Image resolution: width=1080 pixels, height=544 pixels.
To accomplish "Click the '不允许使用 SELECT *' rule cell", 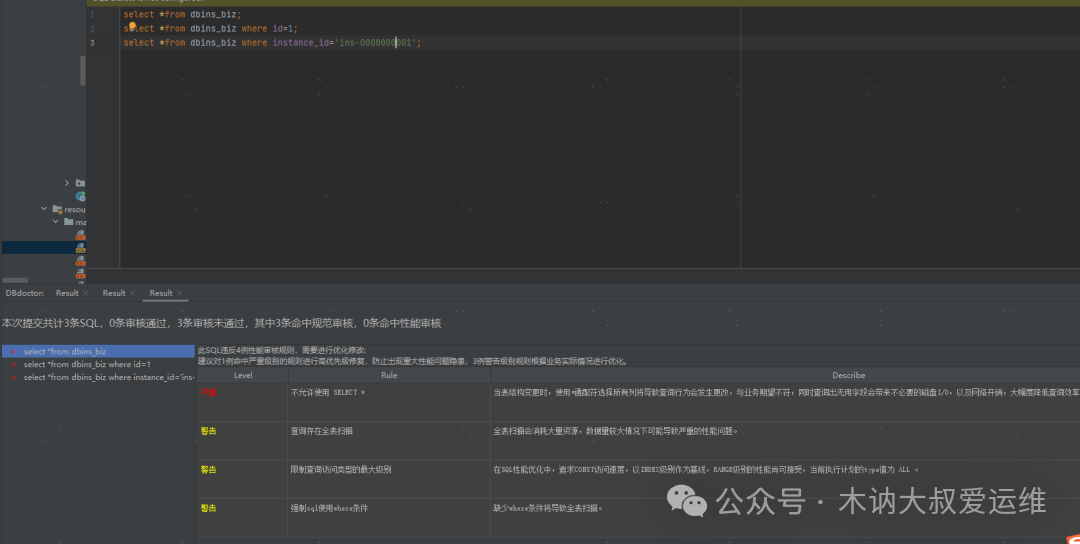I will [389, 402].
